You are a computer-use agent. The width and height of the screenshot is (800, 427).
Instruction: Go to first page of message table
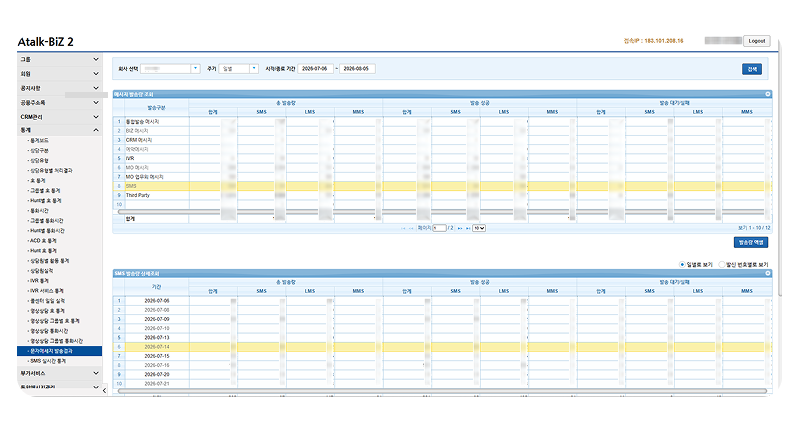click(x=403, y=229)
